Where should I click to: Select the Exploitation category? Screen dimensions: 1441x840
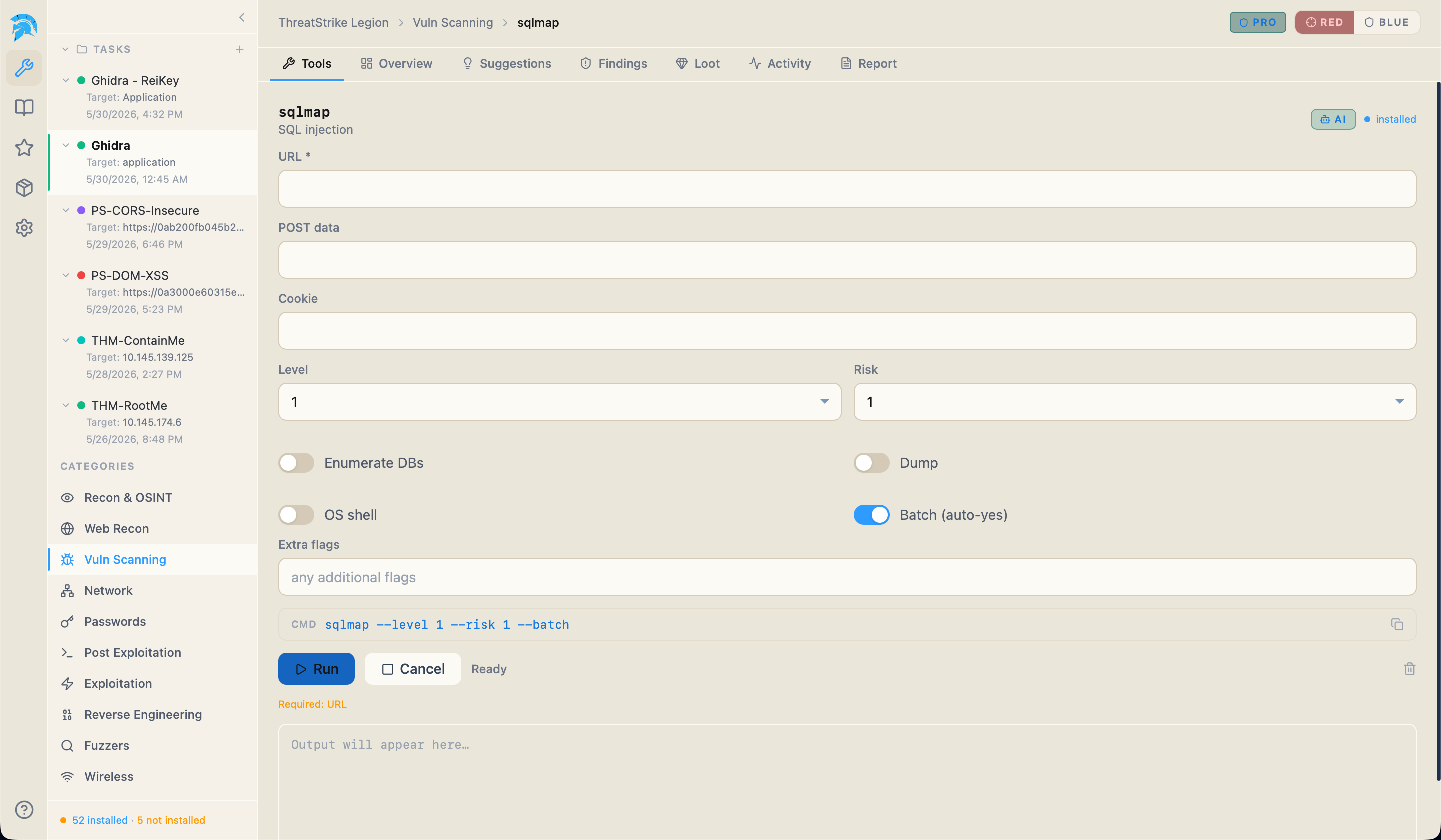tap(153, 683)
